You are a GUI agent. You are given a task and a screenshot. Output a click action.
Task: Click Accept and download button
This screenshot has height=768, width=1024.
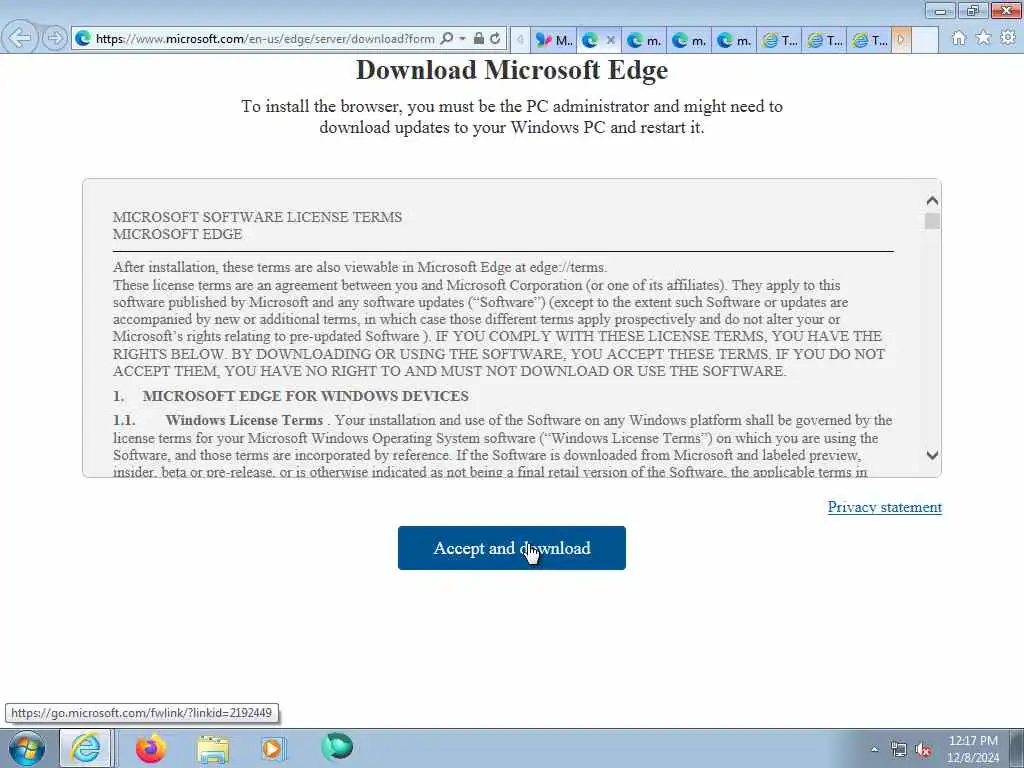tap(511, 548)
